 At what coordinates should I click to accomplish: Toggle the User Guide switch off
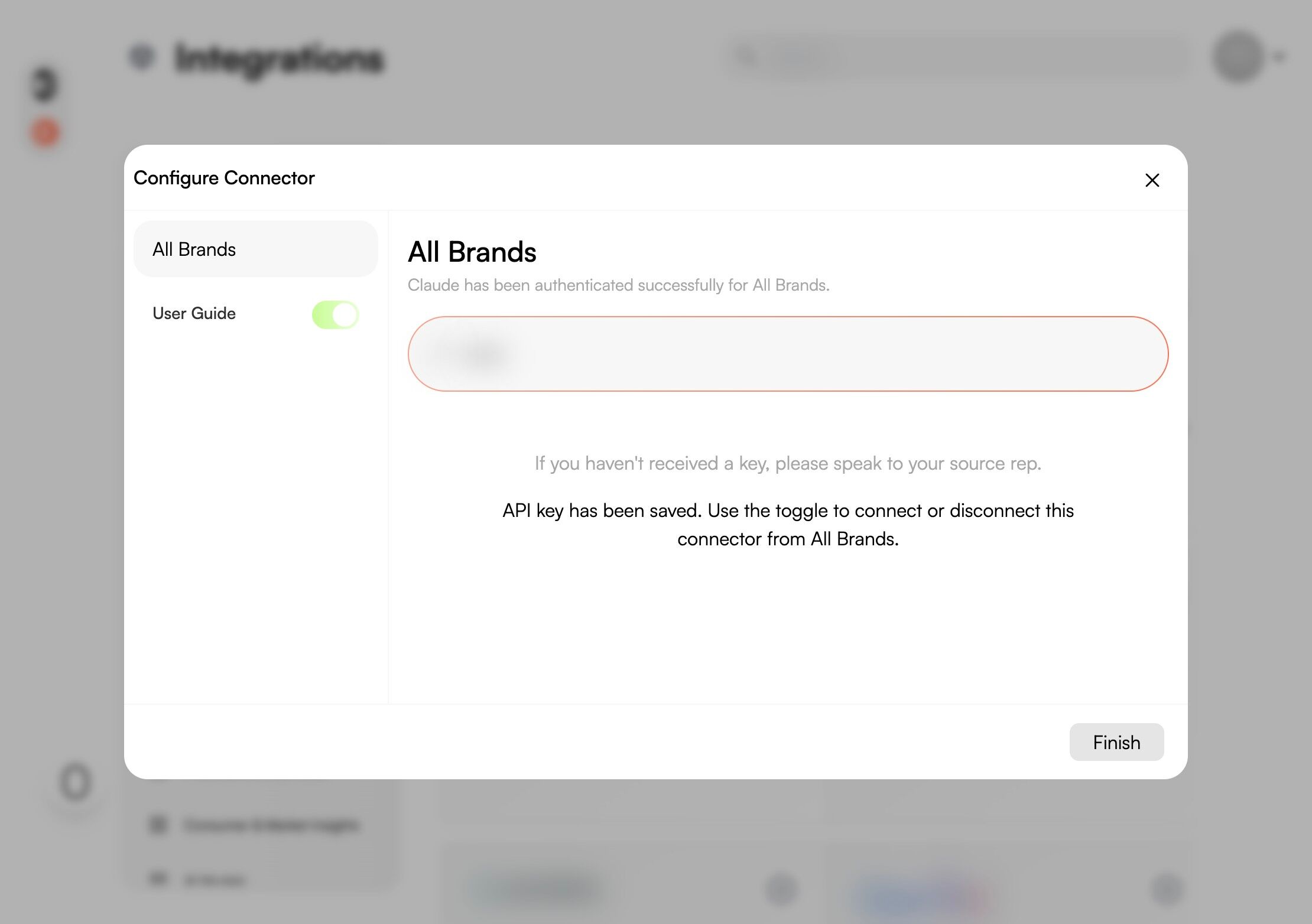click(335, 314)
